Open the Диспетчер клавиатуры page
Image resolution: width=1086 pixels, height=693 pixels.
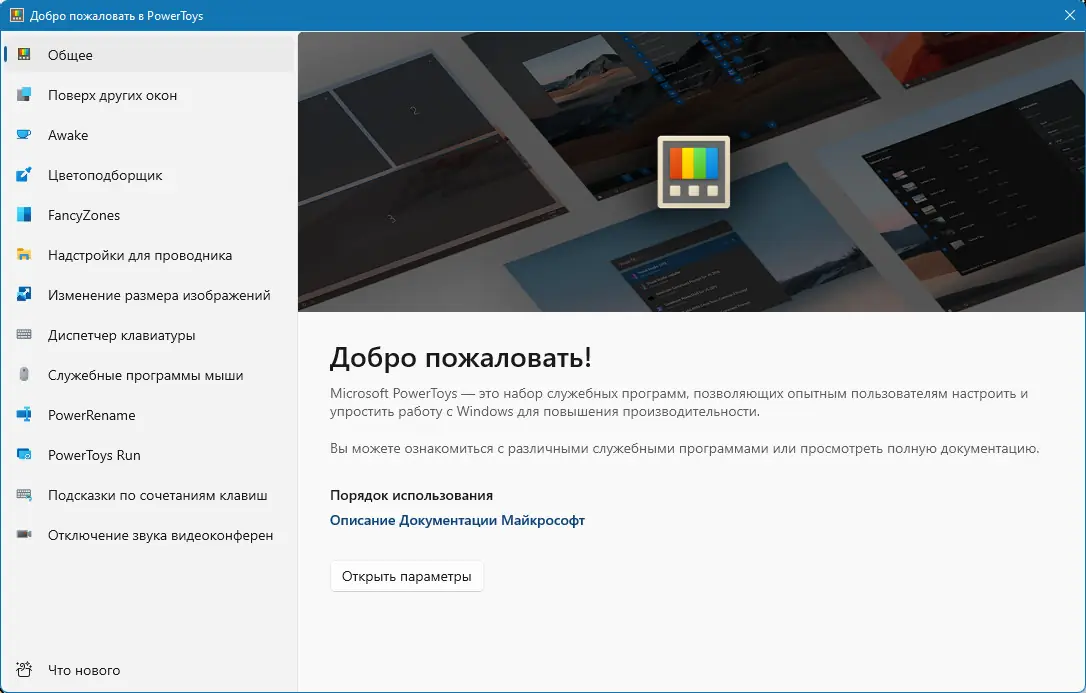click(x=149, y=335)
